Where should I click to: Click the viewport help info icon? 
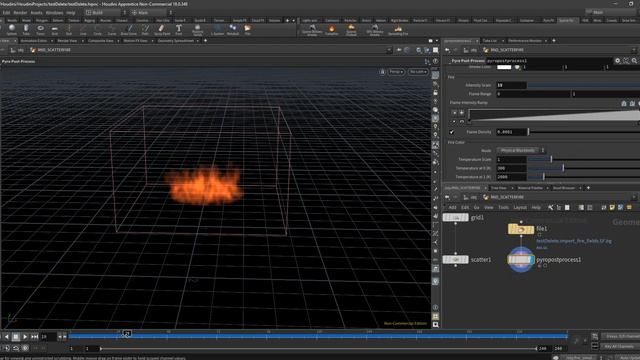pos(436,61)
